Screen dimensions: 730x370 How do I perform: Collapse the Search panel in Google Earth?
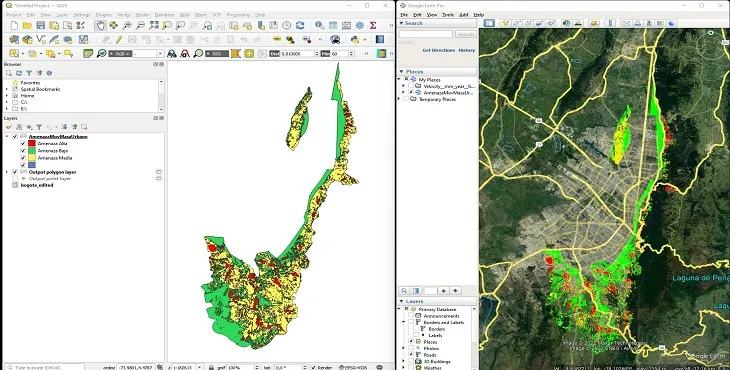[x=401, y=23]
